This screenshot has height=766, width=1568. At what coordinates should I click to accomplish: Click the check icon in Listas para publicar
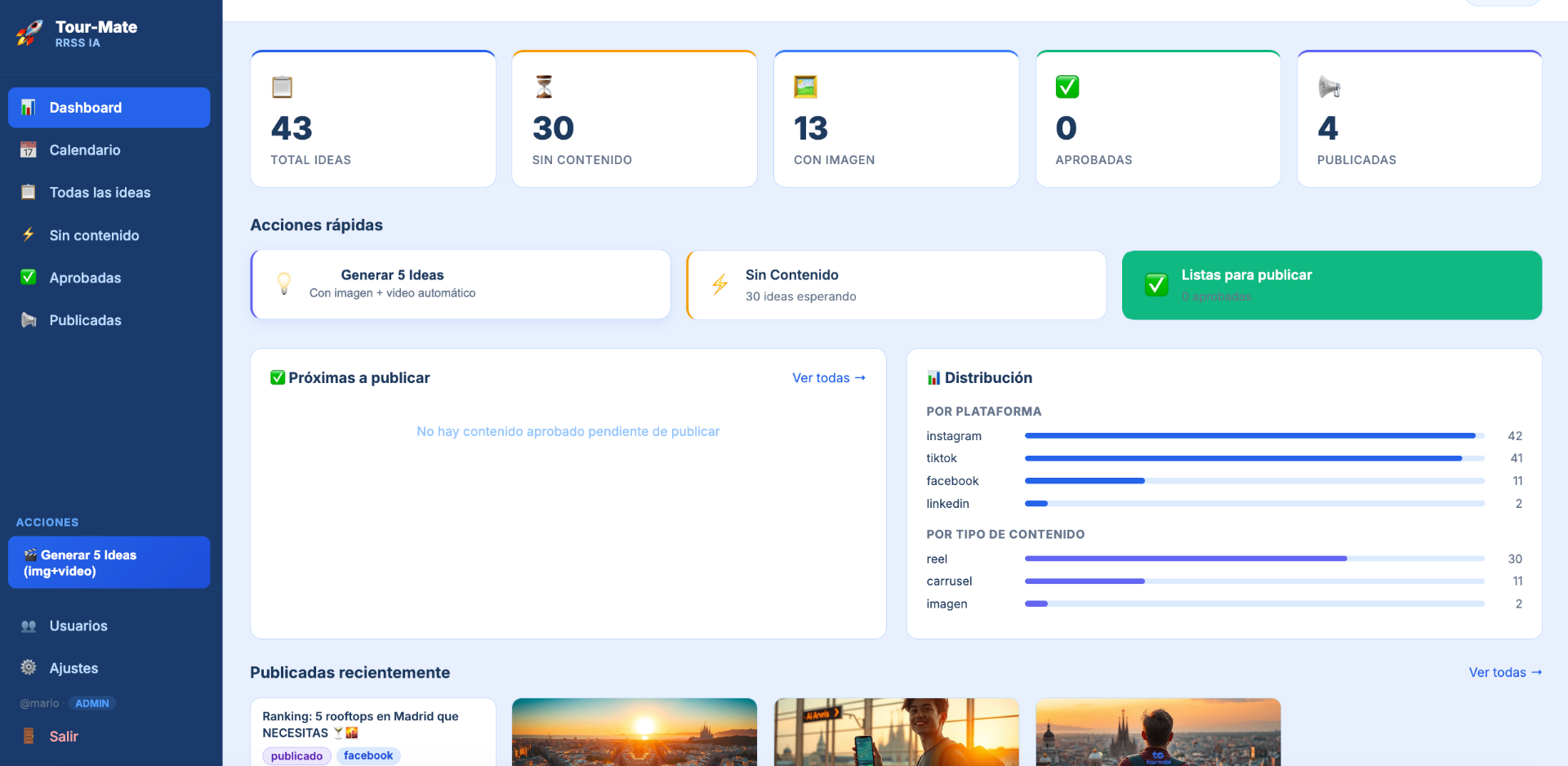click(x=1156, y=285)
